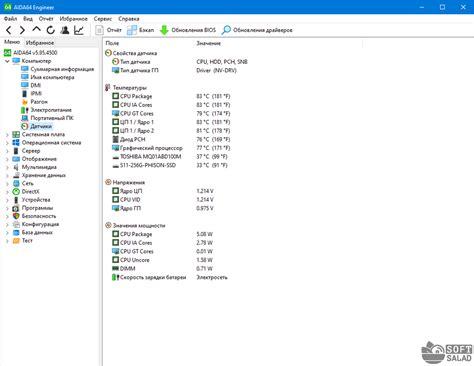The image size is (474, 366).
Task: Select the TOSHIBA MQ01ABD100M drive row
Action: point(170,157)
